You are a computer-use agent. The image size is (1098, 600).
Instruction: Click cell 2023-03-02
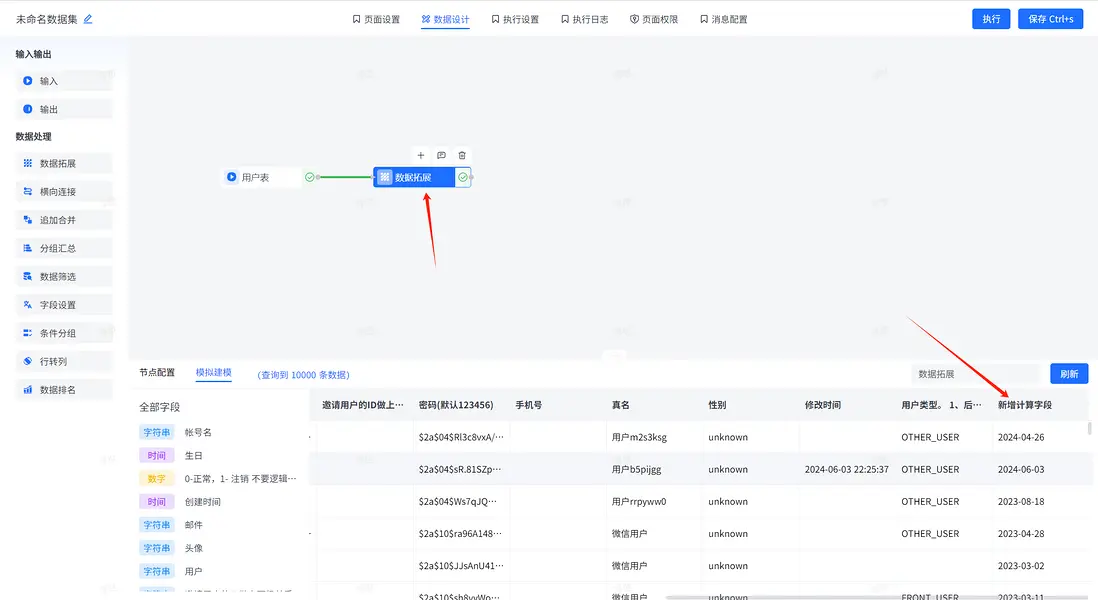1020,566
